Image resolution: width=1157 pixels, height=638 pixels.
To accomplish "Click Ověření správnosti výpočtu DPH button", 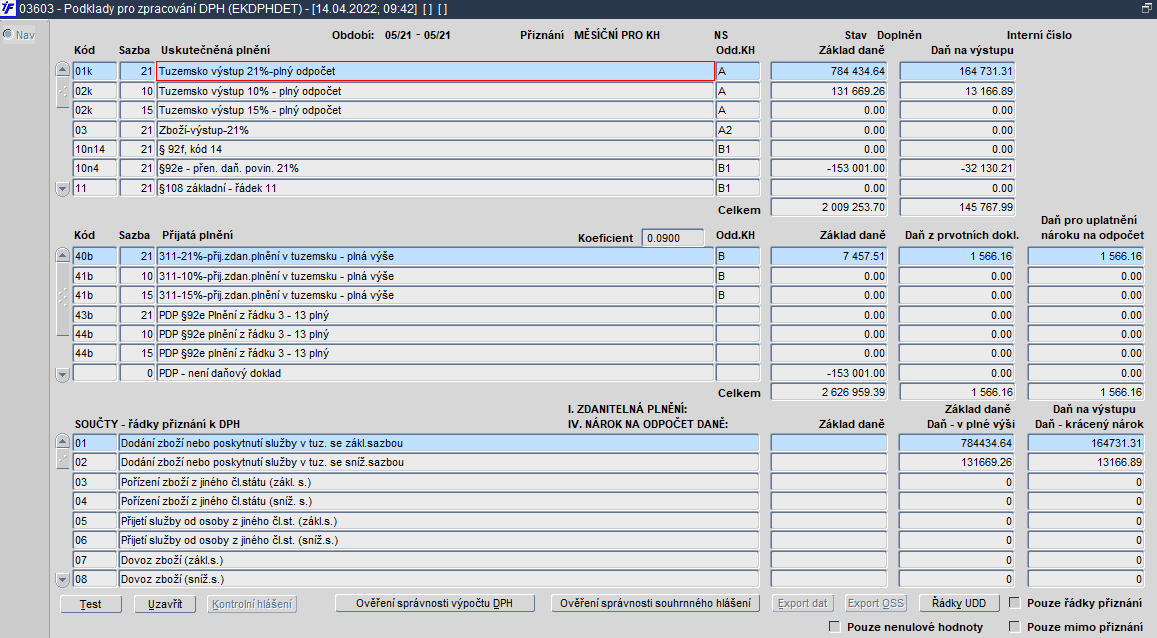I will 435,603.
